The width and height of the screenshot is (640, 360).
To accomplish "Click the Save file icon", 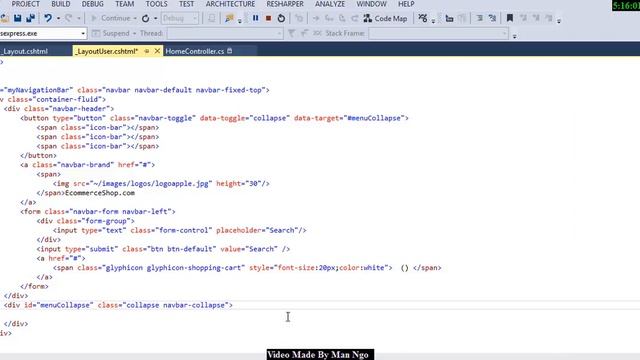I will 18,18.
